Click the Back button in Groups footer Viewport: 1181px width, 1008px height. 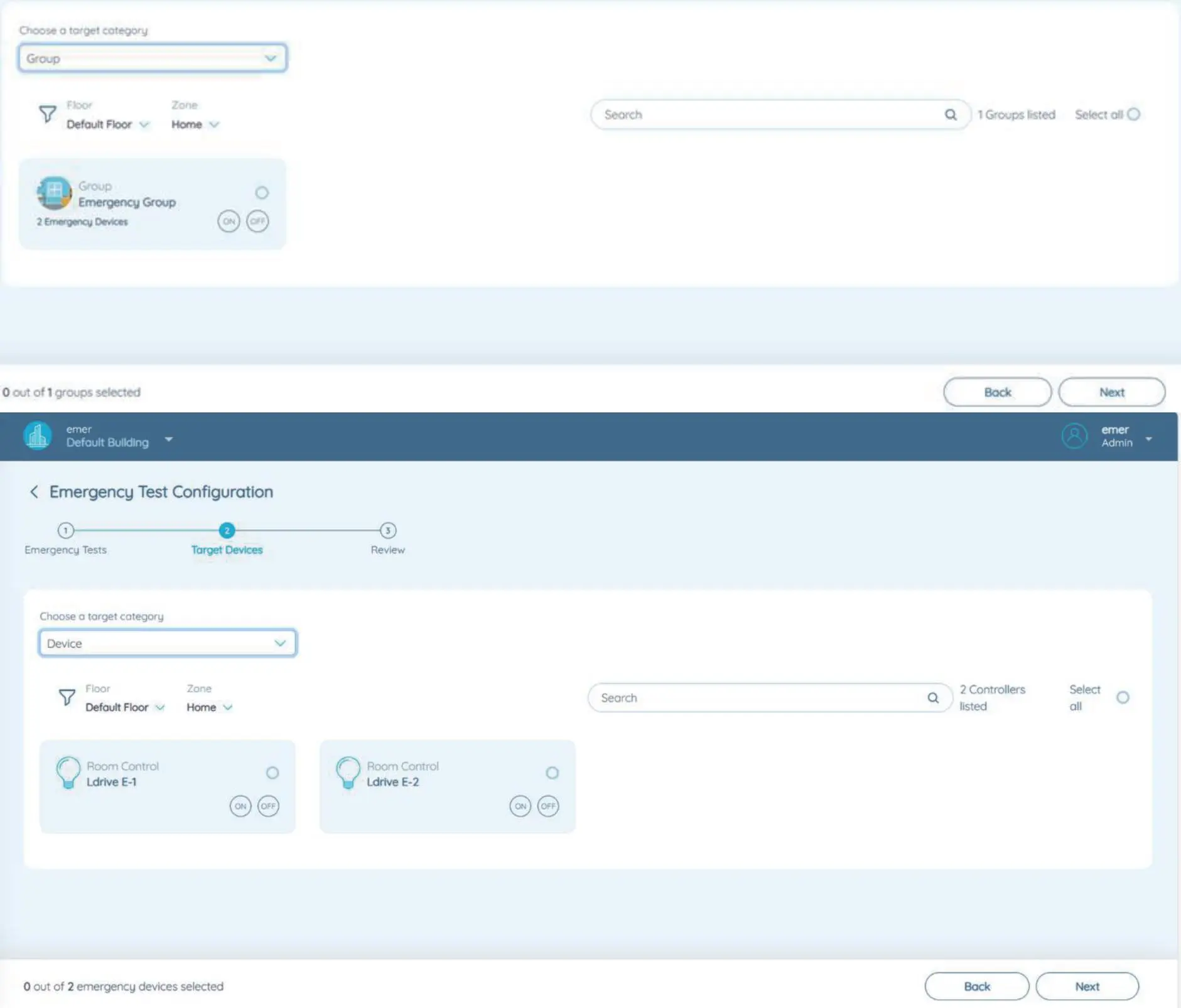coord(997,392)
